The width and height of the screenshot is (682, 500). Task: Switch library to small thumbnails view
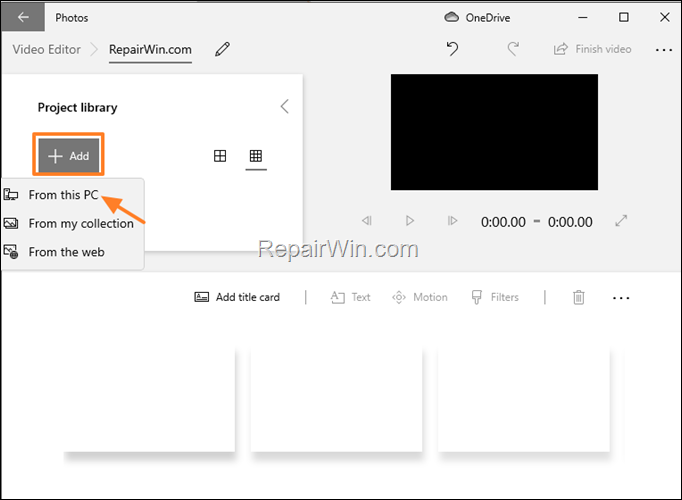point(256,156)
